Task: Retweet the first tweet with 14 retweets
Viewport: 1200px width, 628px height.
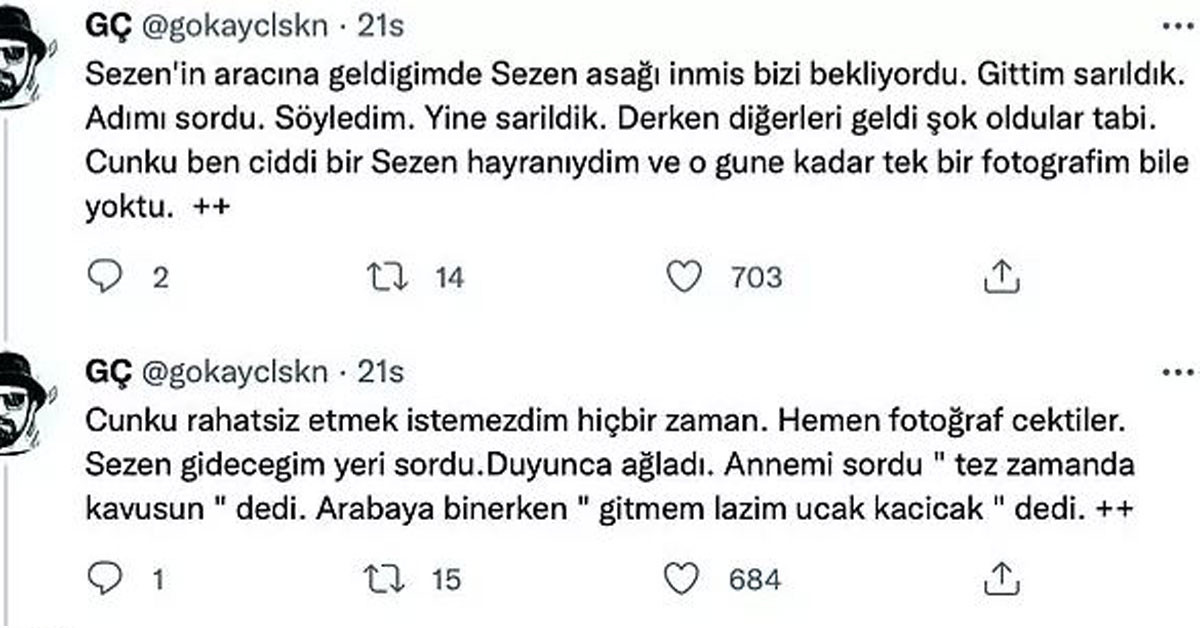Action: pos(387,277)
